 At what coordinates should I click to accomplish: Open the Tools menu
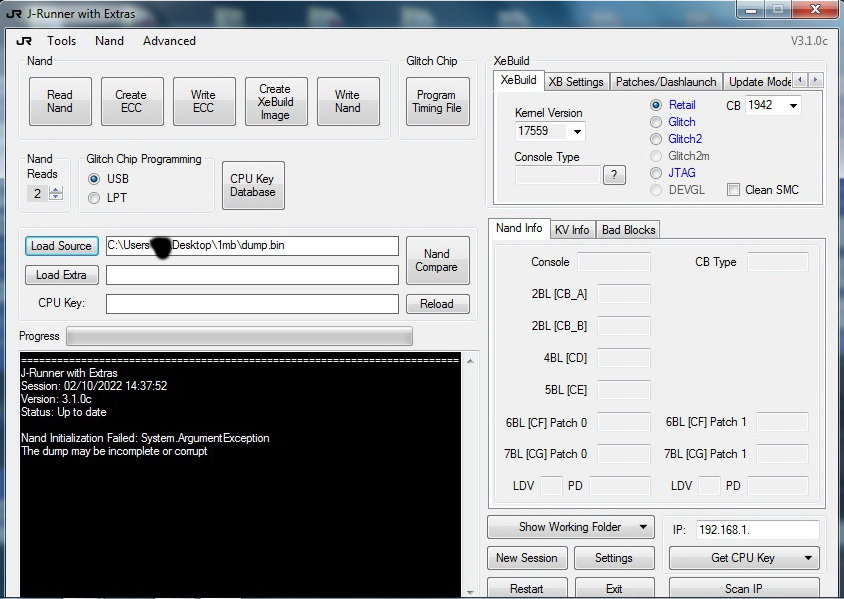pos(61,41)
